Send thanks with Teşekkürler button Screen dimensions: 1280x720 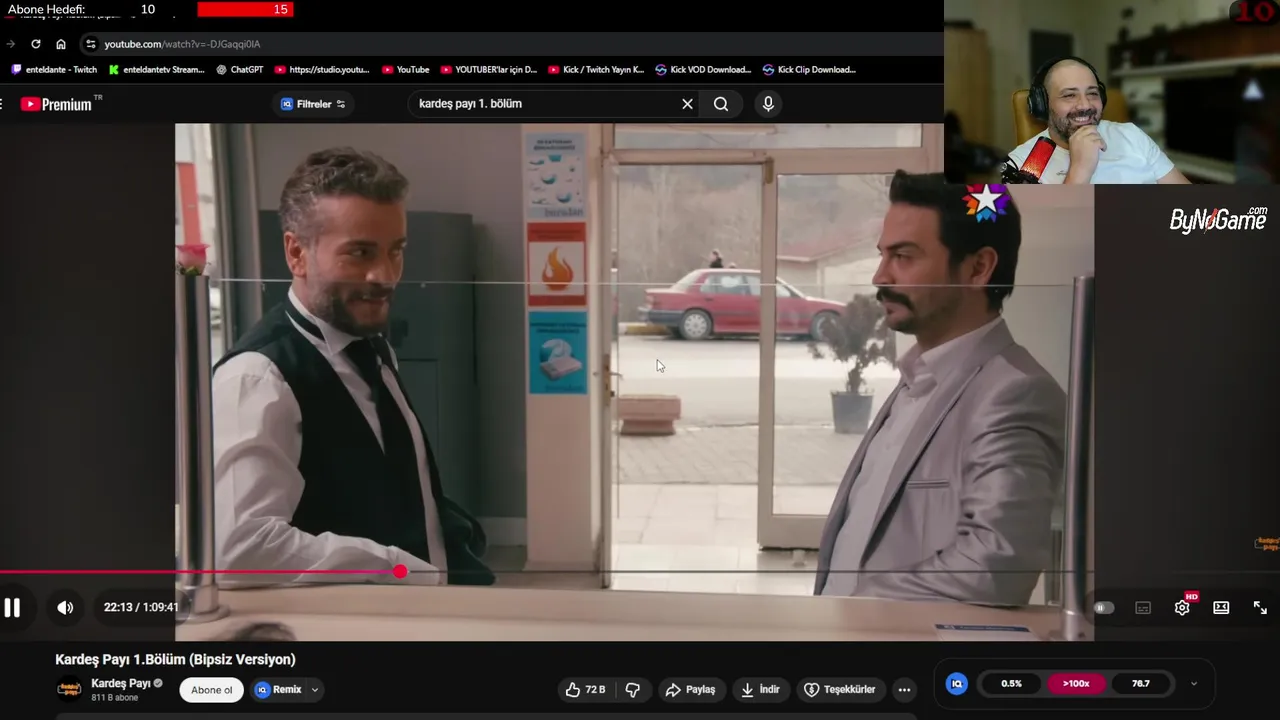840,689
